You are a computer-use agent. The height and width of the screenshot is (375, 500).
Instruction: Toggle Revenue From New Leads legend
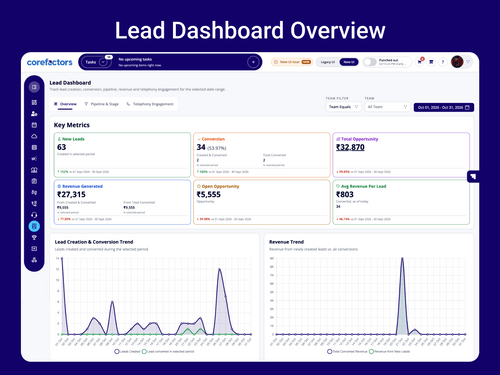(389, 351)
